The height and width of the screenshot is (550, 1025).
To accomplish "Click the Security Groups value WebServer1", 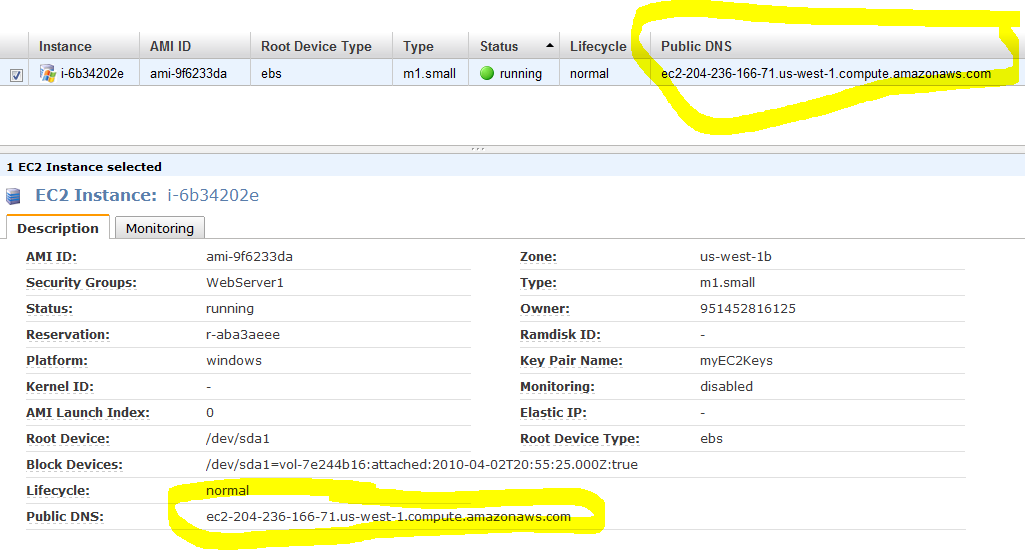I will click(x=244, y=283).
